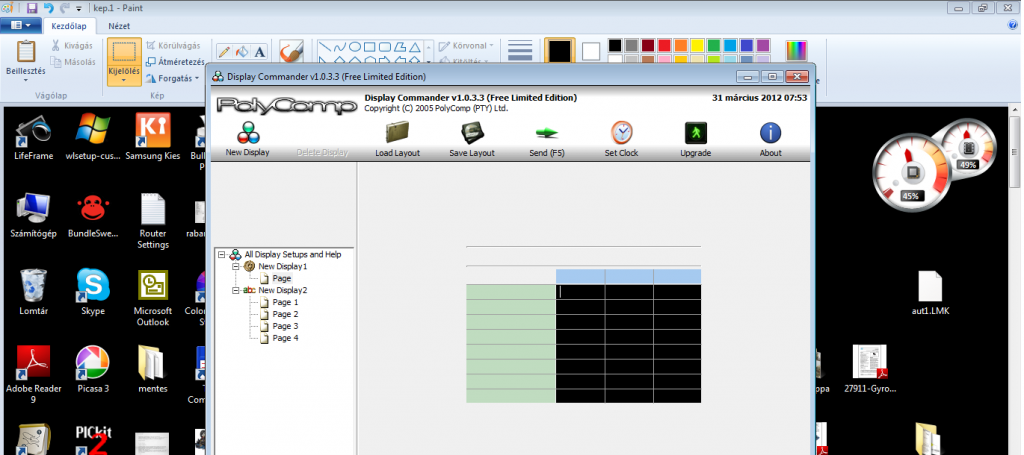Select Page 1 under New Display2
The width and height of the screenshot is (1024, 455).
click(x=285, y=302)
